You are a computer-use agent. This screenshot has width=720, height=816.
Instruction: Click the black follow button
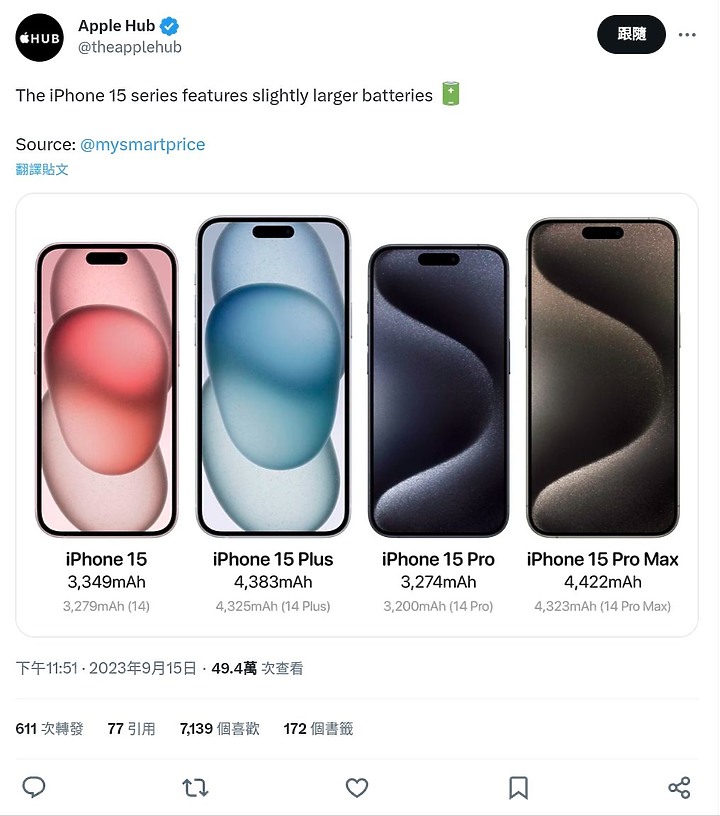click(631, 34)
